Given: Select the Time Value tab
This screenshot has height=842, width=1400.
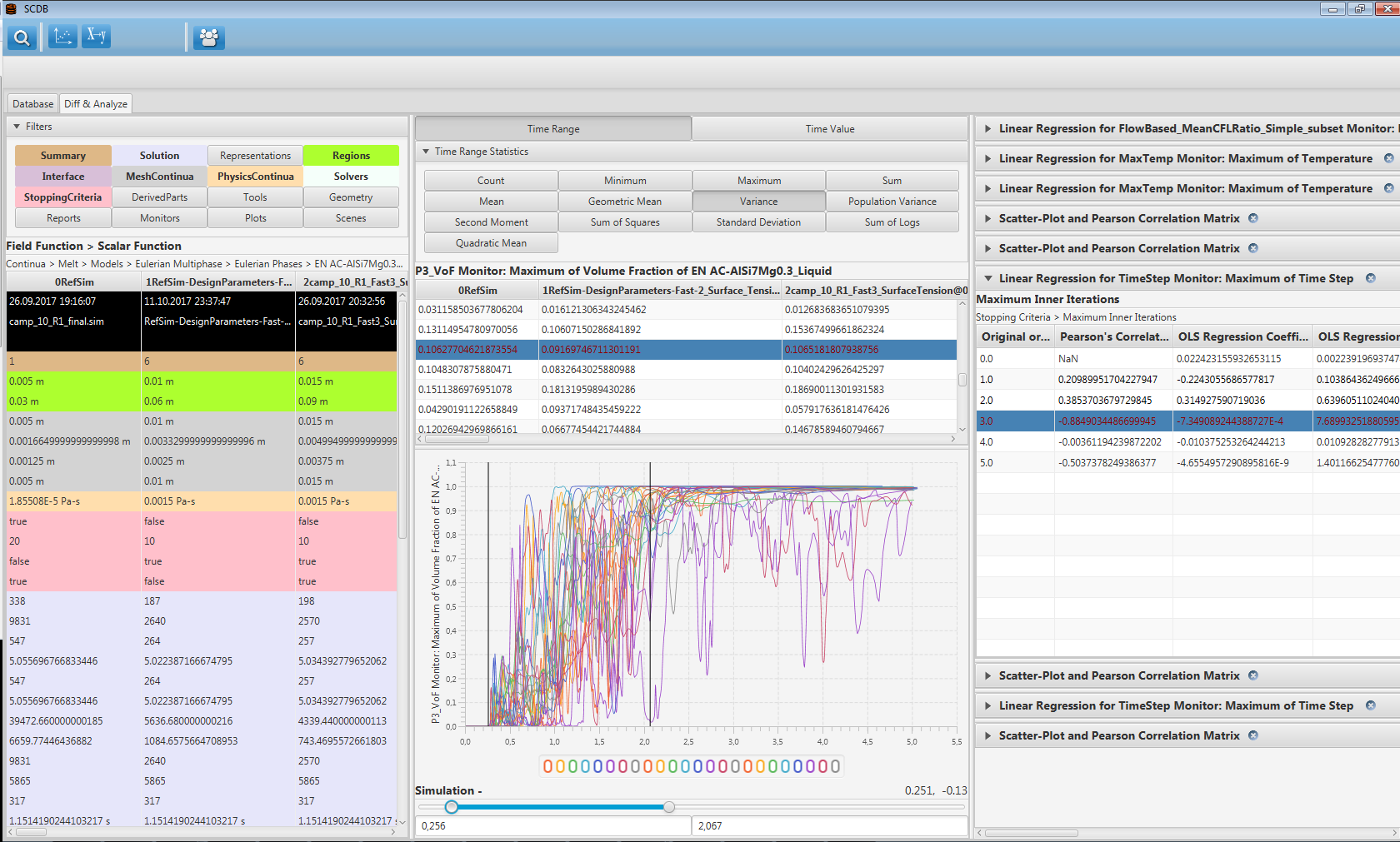Looking at the screenshot, I should (829, 129).
